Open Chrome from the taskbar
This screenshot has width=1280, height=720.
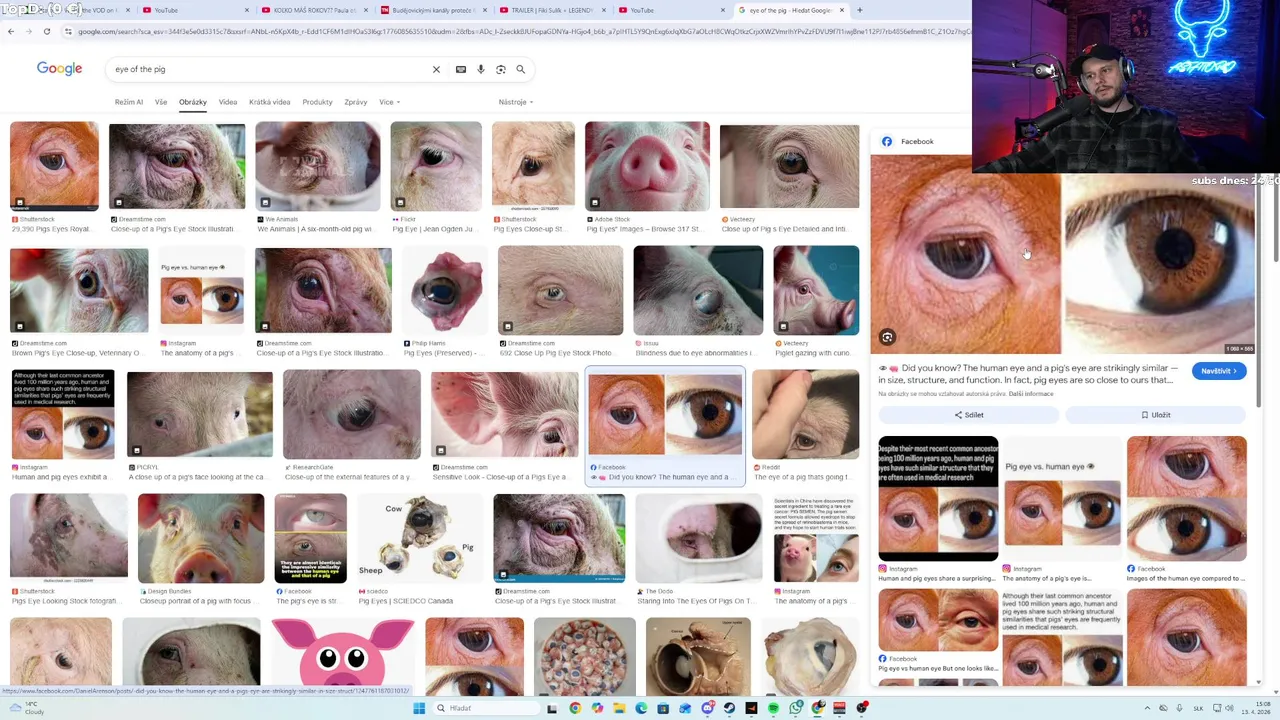pyautogui.click(x=575, y=708)
